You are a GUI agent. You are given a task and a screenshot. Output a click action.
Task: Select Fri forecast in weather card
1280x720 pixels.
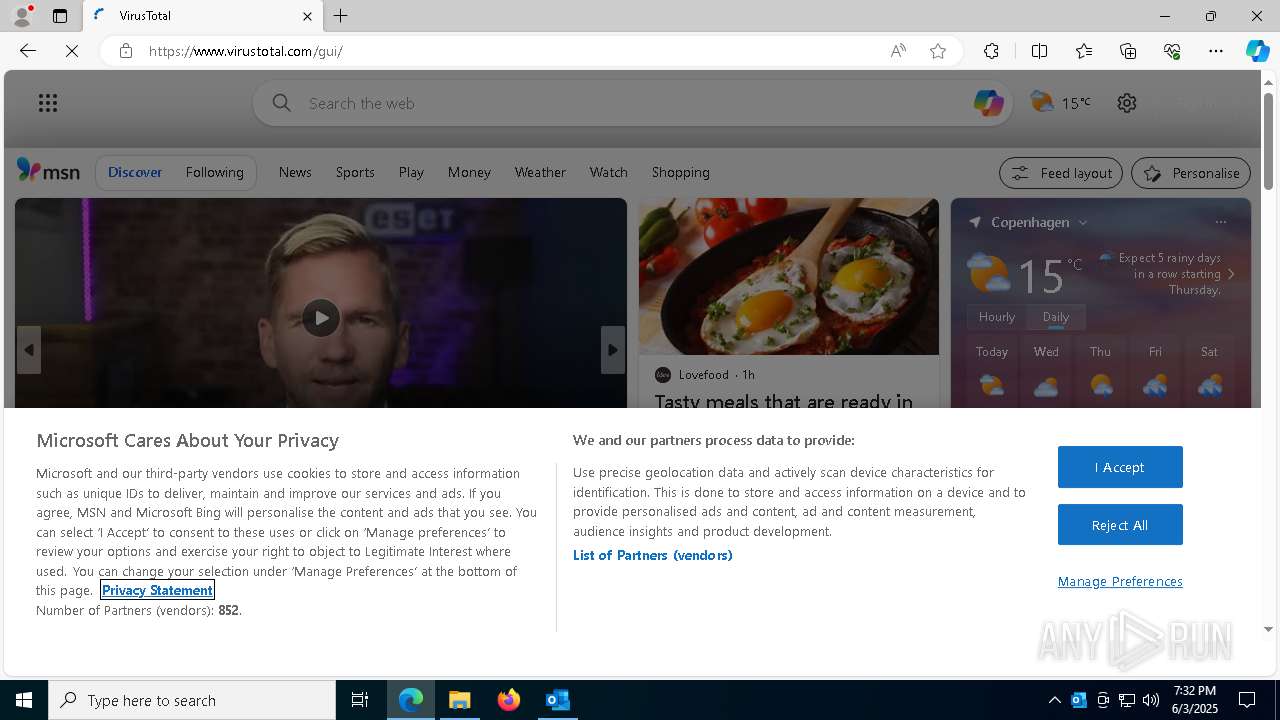1155,372
